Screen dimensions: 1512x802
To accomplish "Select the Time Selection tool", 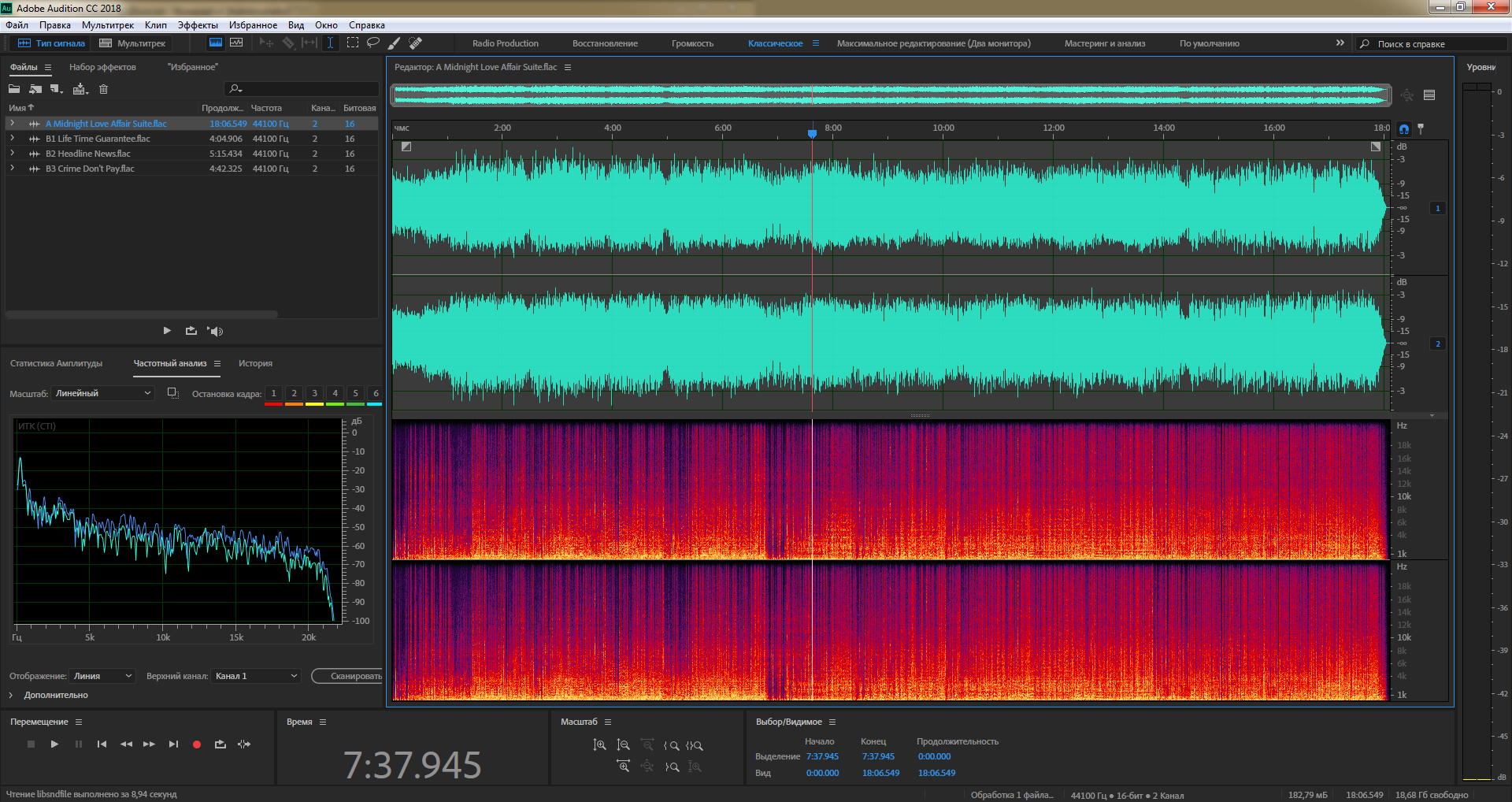I will (x=331, y=43).
